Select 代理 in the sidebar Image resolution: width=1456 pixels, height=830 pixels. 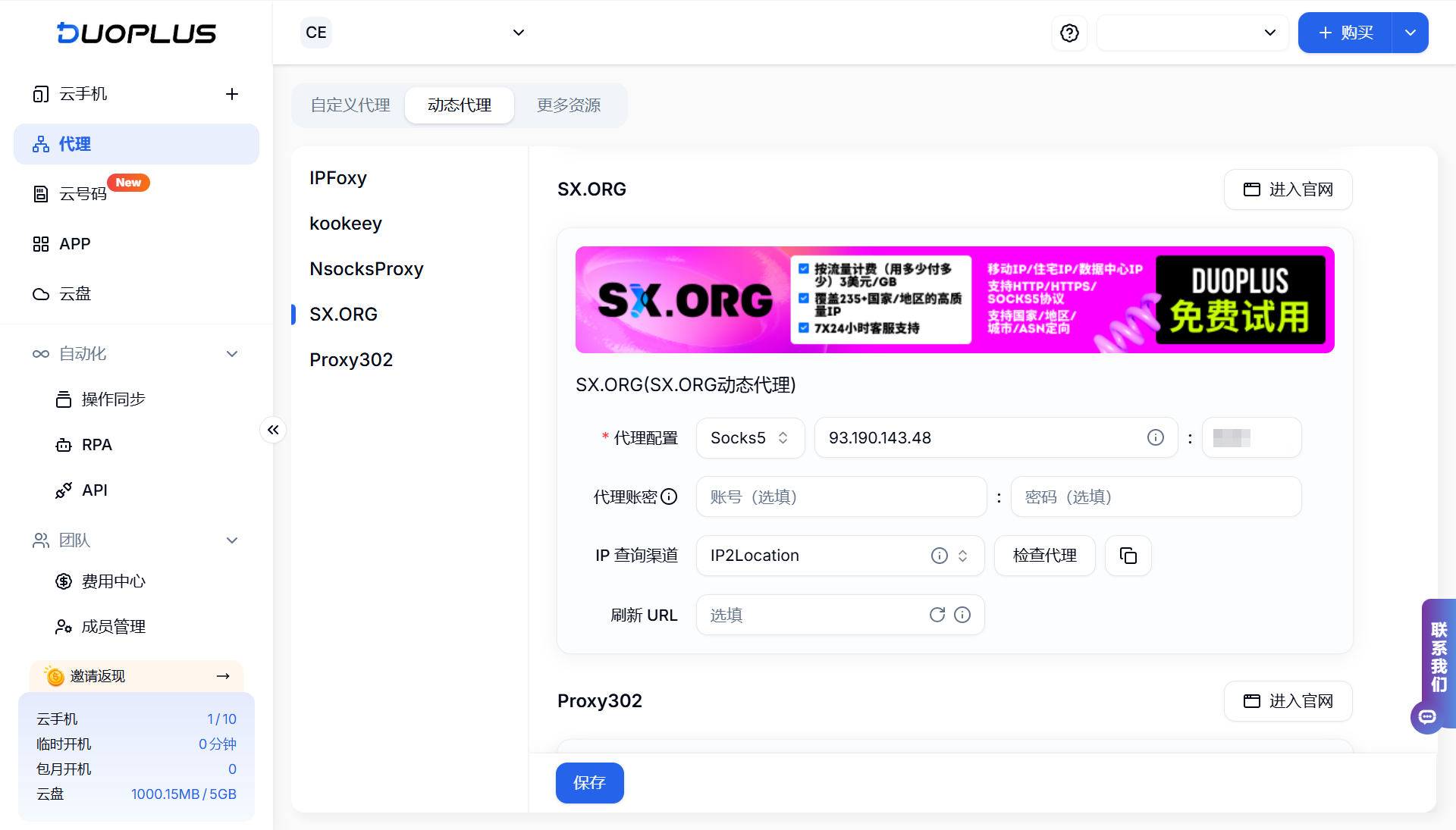click(x=136, y=144)
